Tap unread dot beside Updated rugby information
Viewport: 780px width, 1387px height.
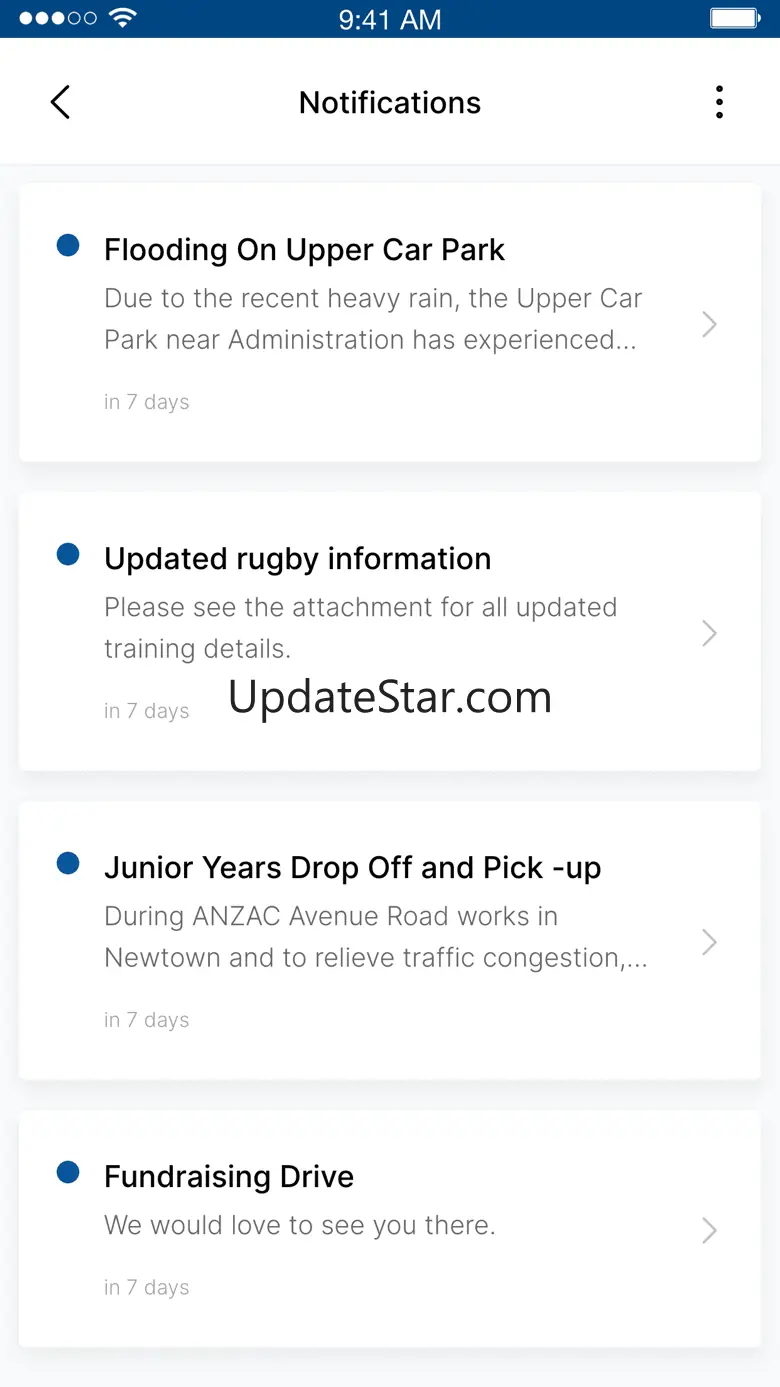68,554
